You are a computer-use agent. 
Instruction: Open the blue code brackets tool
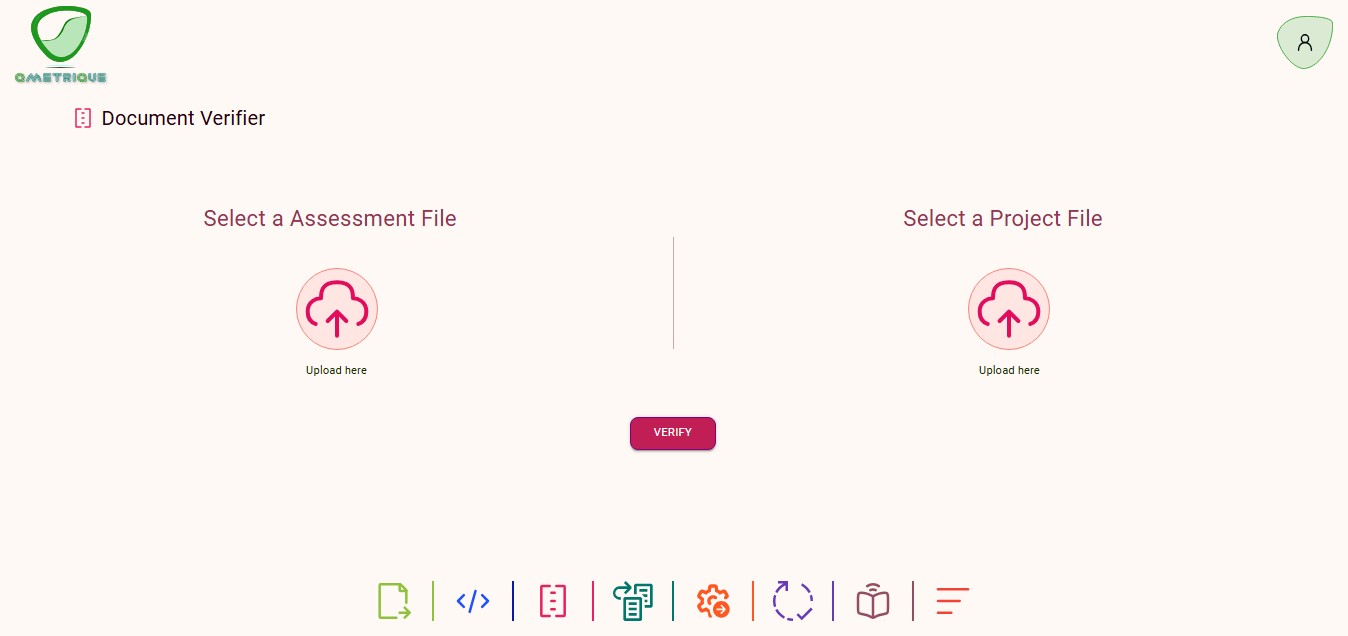[473, 601]
